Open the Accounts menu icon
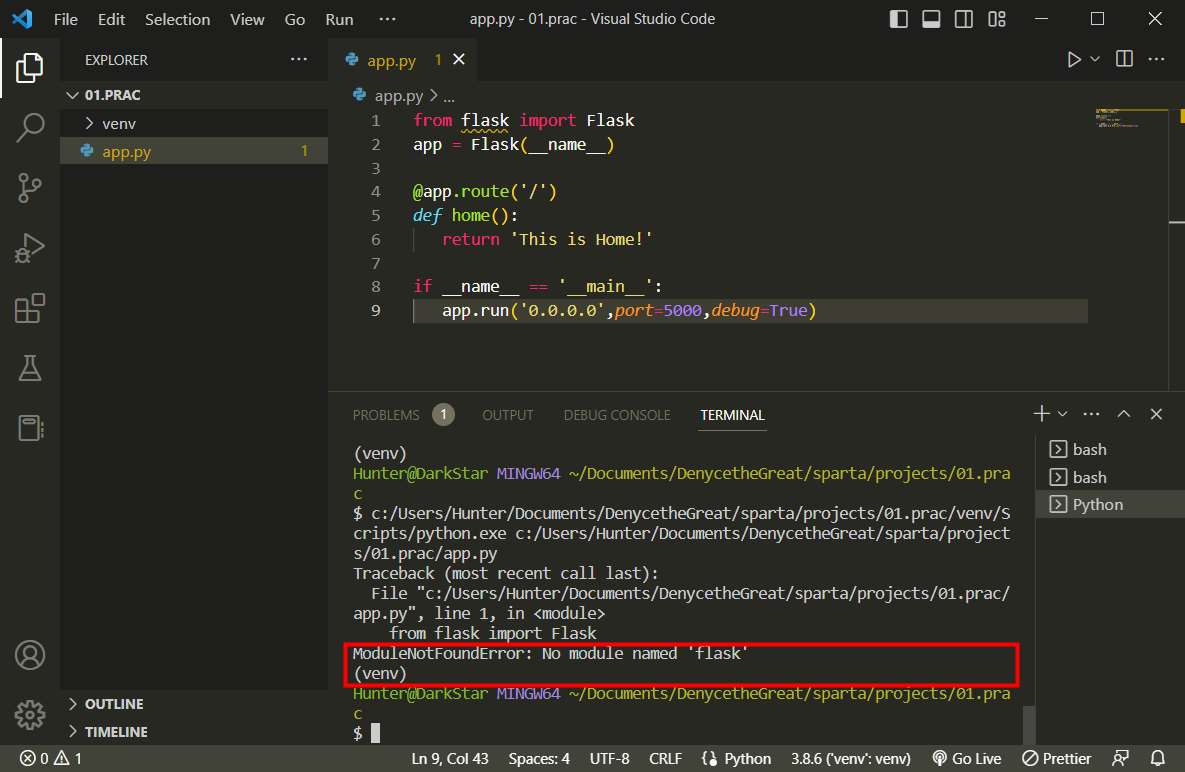This screenshot has height=772, width=1185. tap(29, 655)
